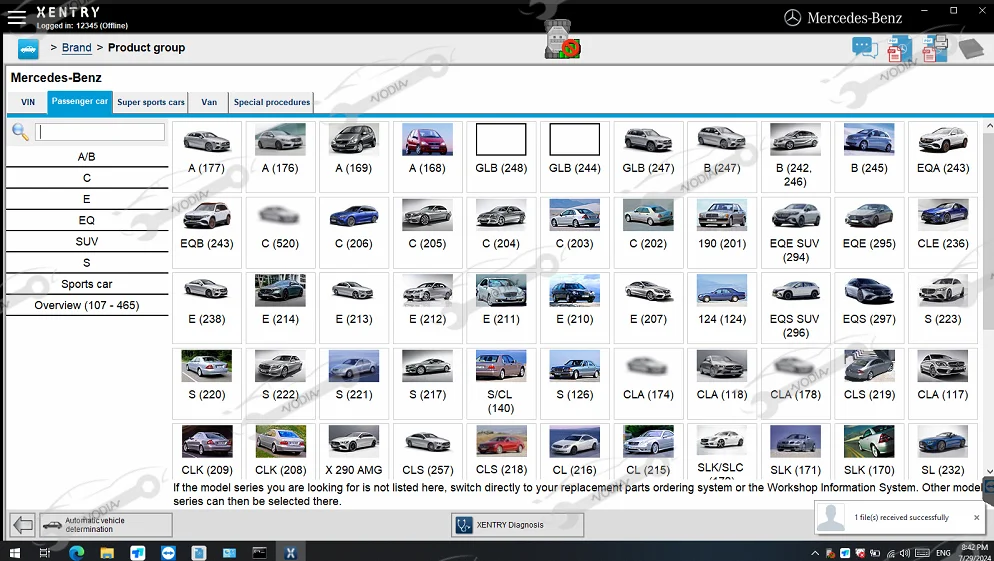The width and height of the screenshot is (994, 561).
Task: Filter by SUV category
Action: [87, 242]
